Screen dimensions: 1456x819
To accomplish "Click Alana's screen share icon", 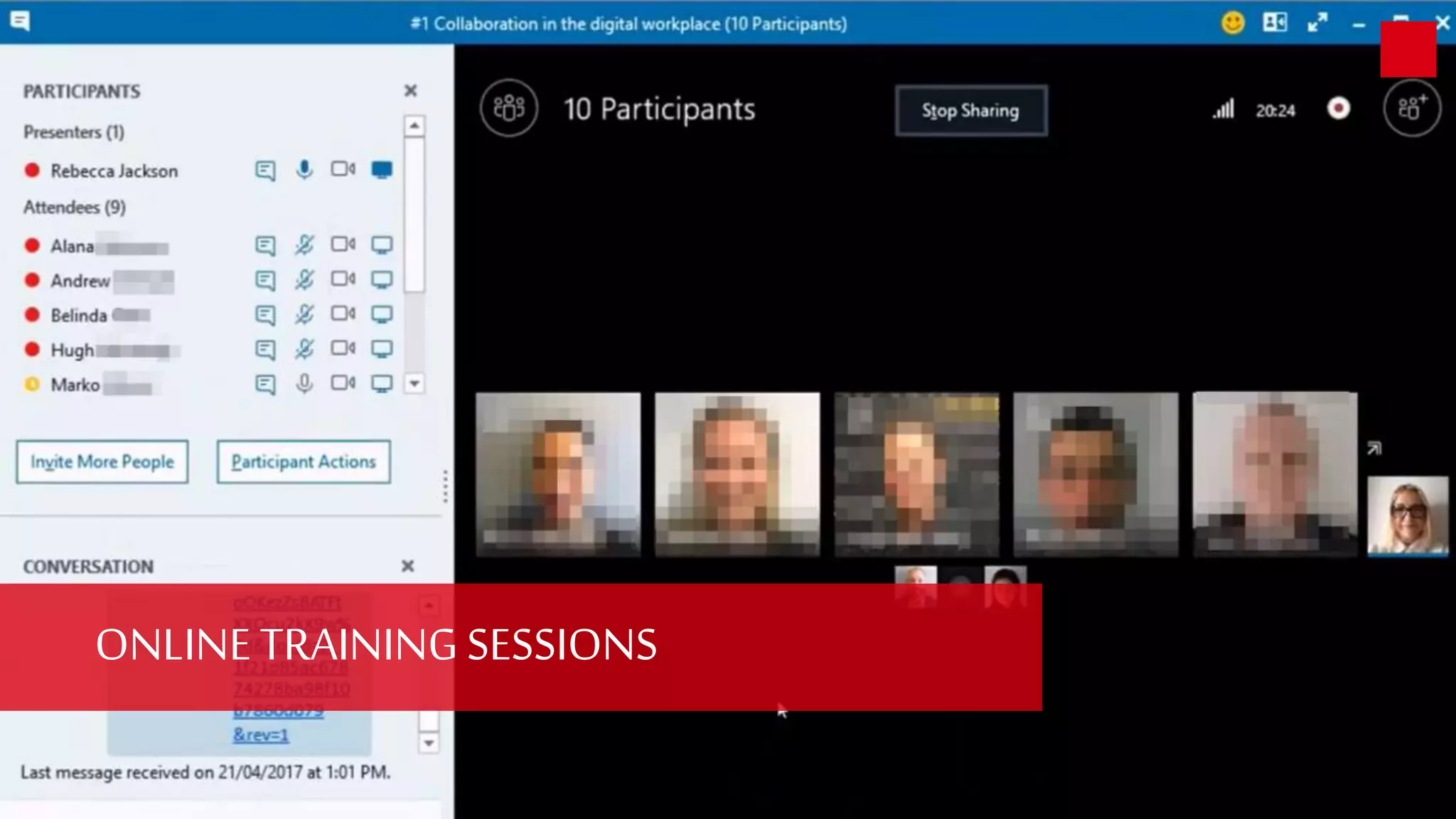I will point(382,245).
